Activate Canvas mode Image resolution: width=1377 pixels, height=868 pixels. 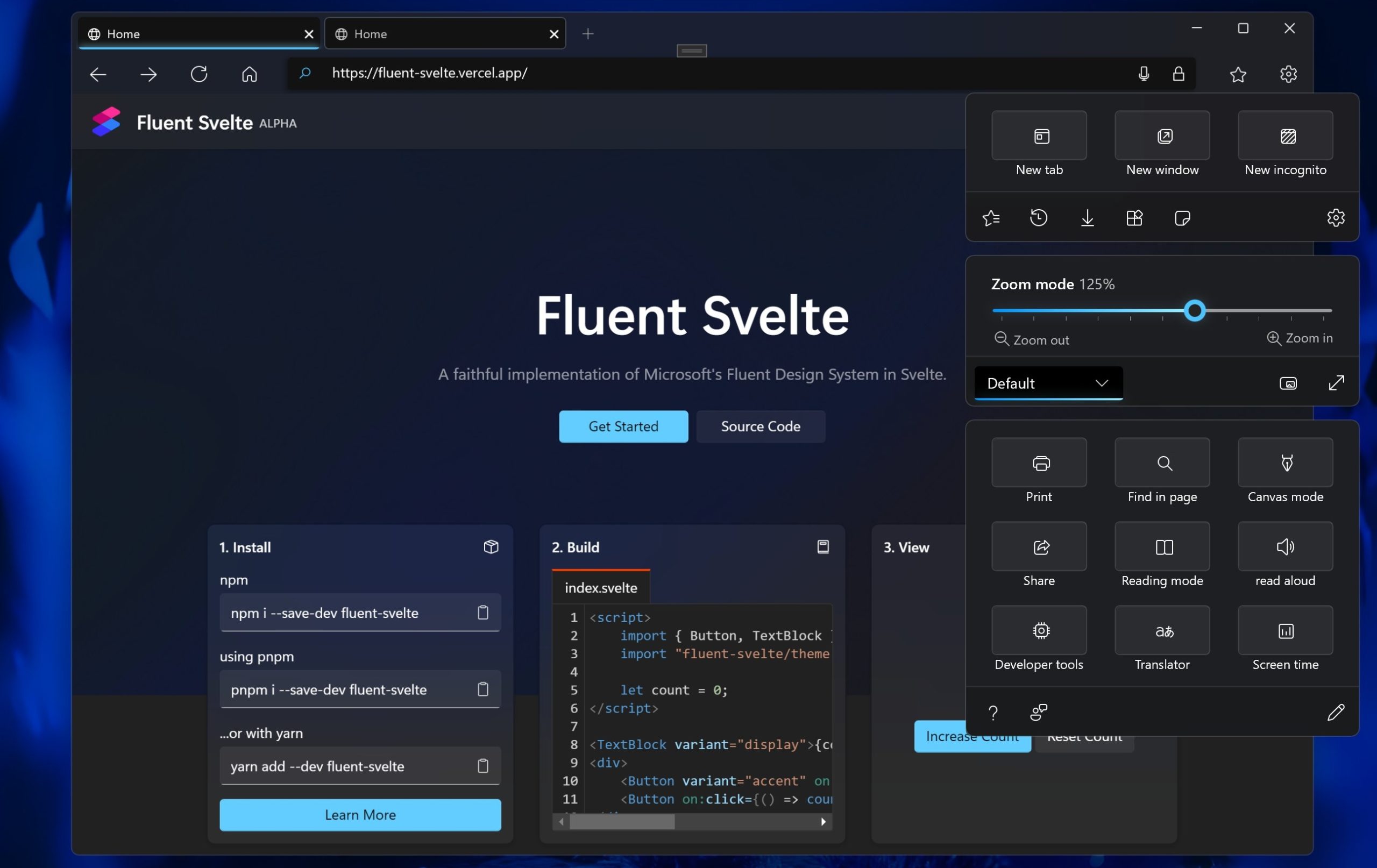[1285, 463]
